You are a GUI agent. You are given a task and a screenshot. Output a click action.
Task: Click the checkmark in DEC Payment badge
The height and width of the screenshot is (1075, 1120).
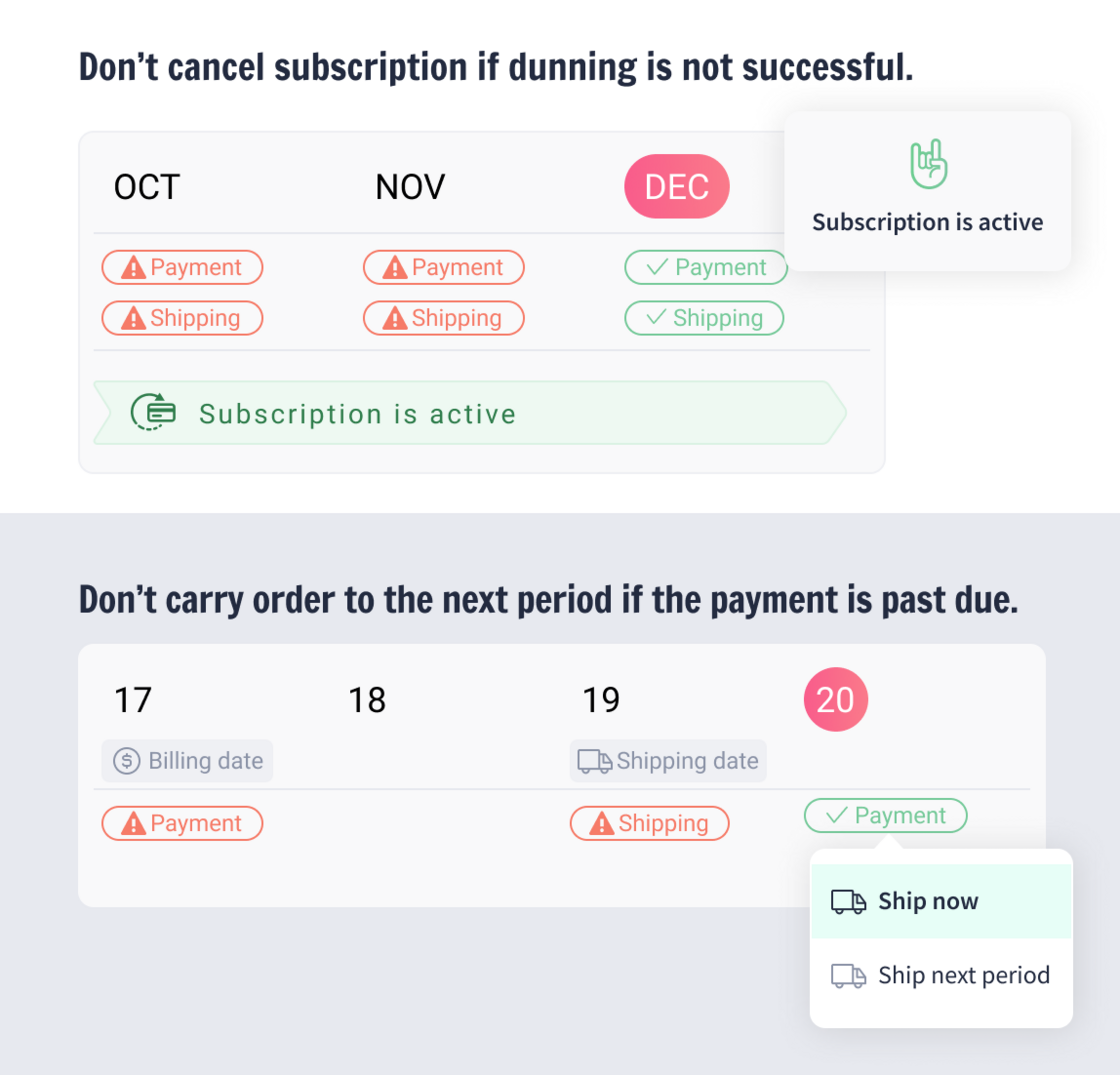pyautogui.click(x=656, y=267)
